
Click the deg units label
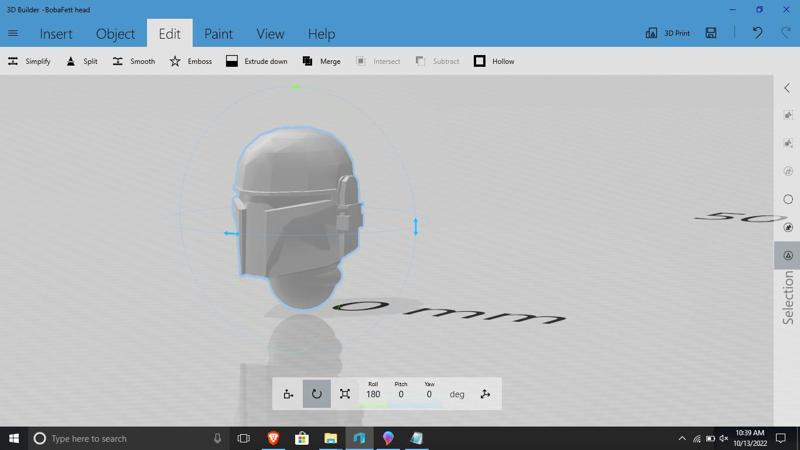[x=457, y=394]
